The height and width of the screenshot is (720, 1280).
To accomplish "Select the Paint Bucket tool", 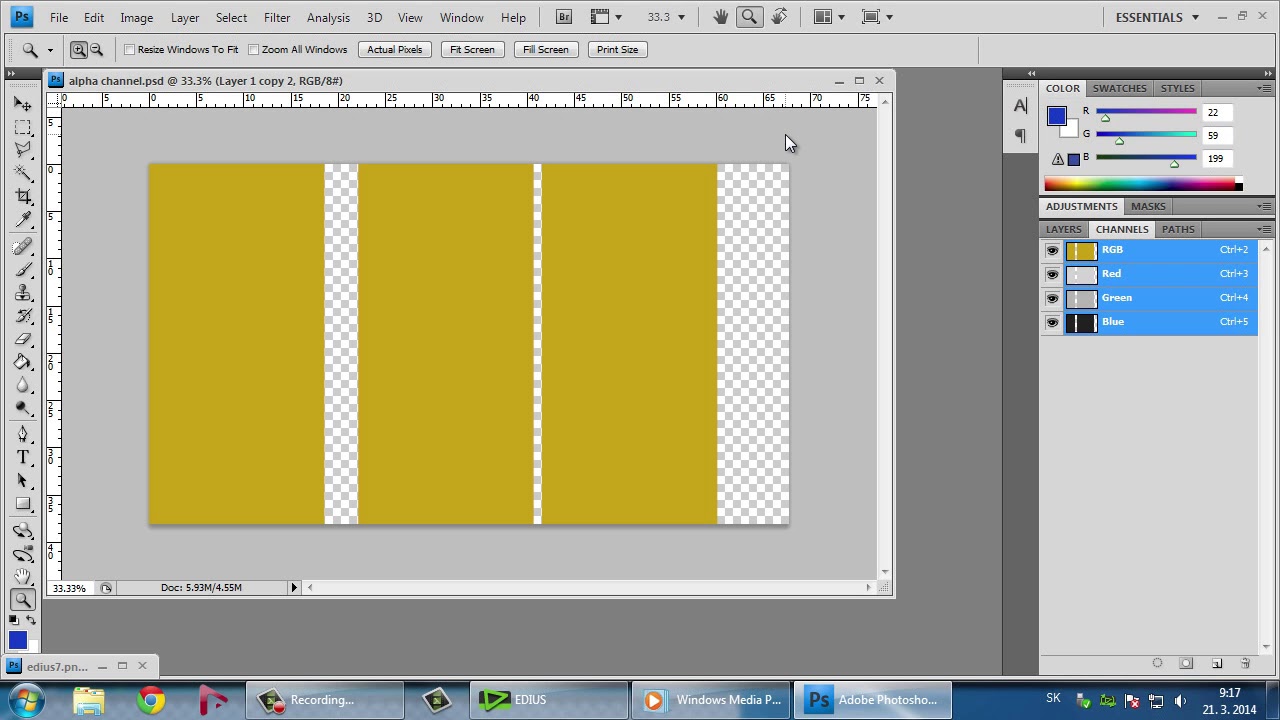I will 23,362.
